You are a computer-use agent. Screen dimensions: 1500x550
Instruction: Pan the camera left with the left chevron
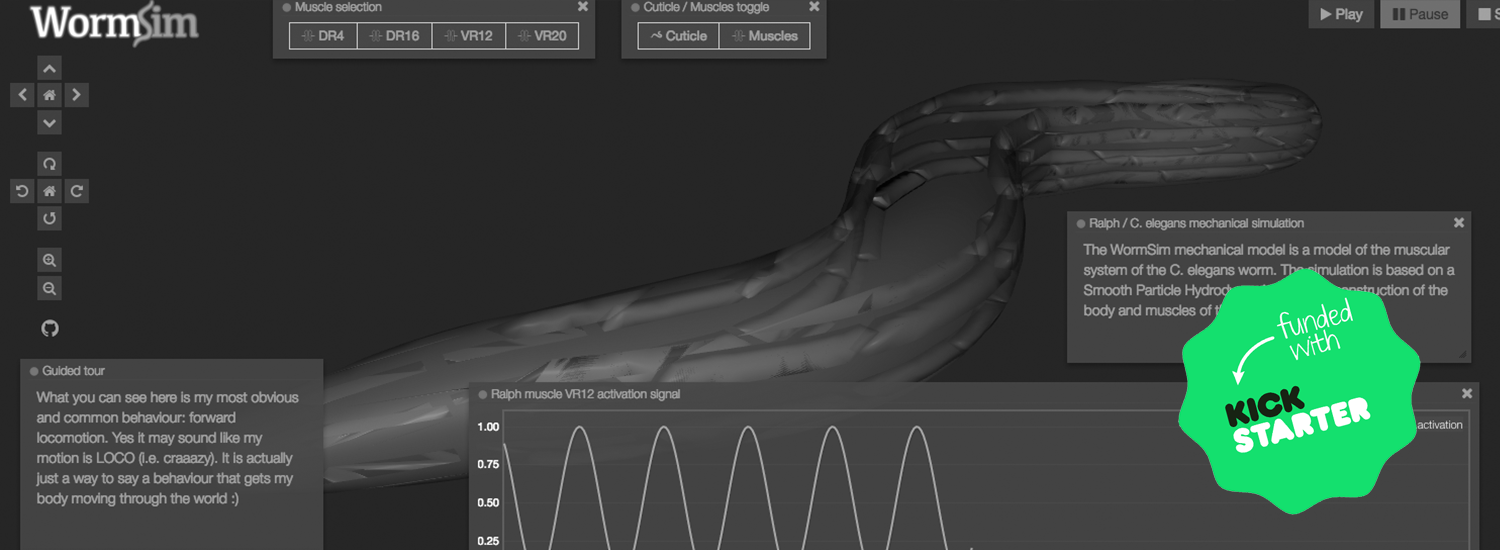(x=22, y=95)
